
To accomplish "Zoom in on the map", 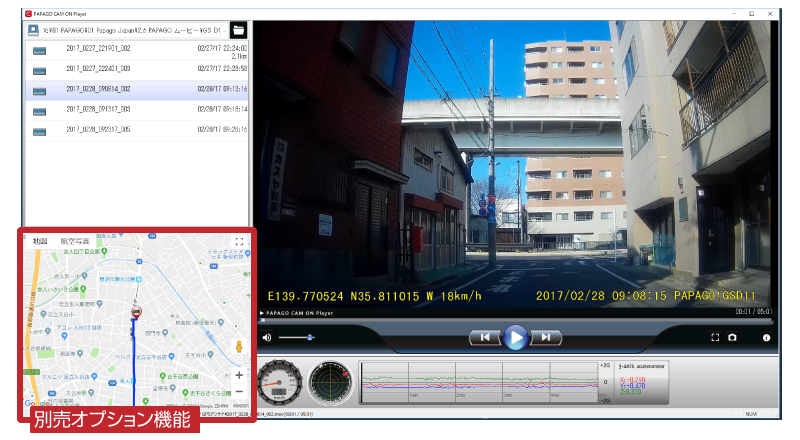I will (239, 376).
